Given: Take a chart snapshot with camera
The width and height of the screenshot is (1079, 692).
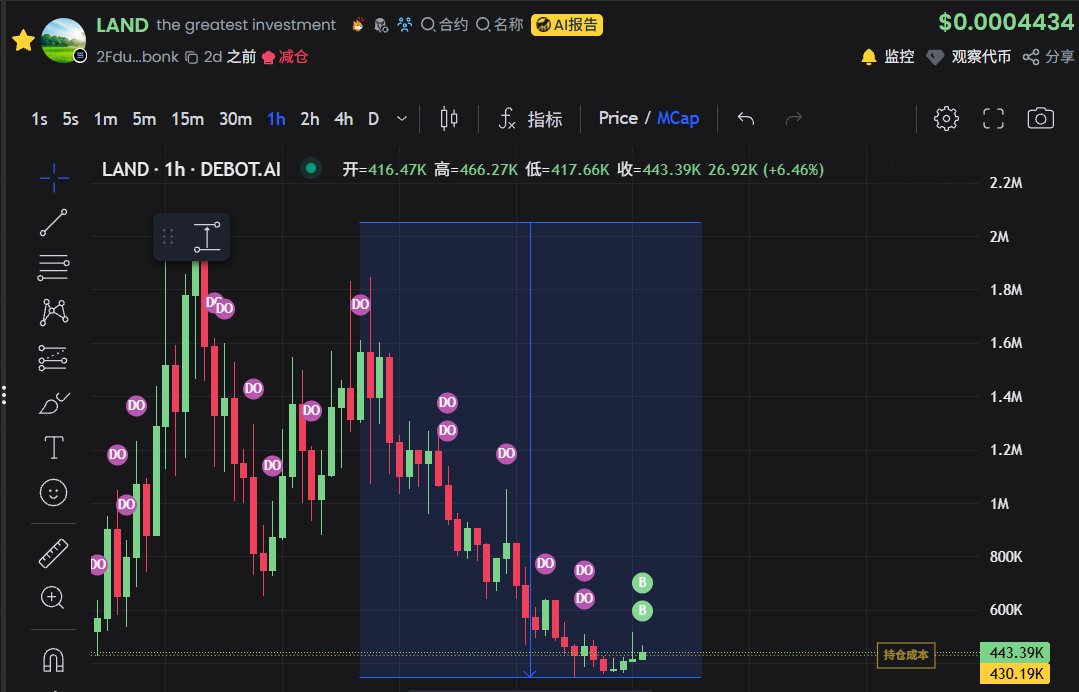Looking at the screenshot, I should pos(1040,118).
